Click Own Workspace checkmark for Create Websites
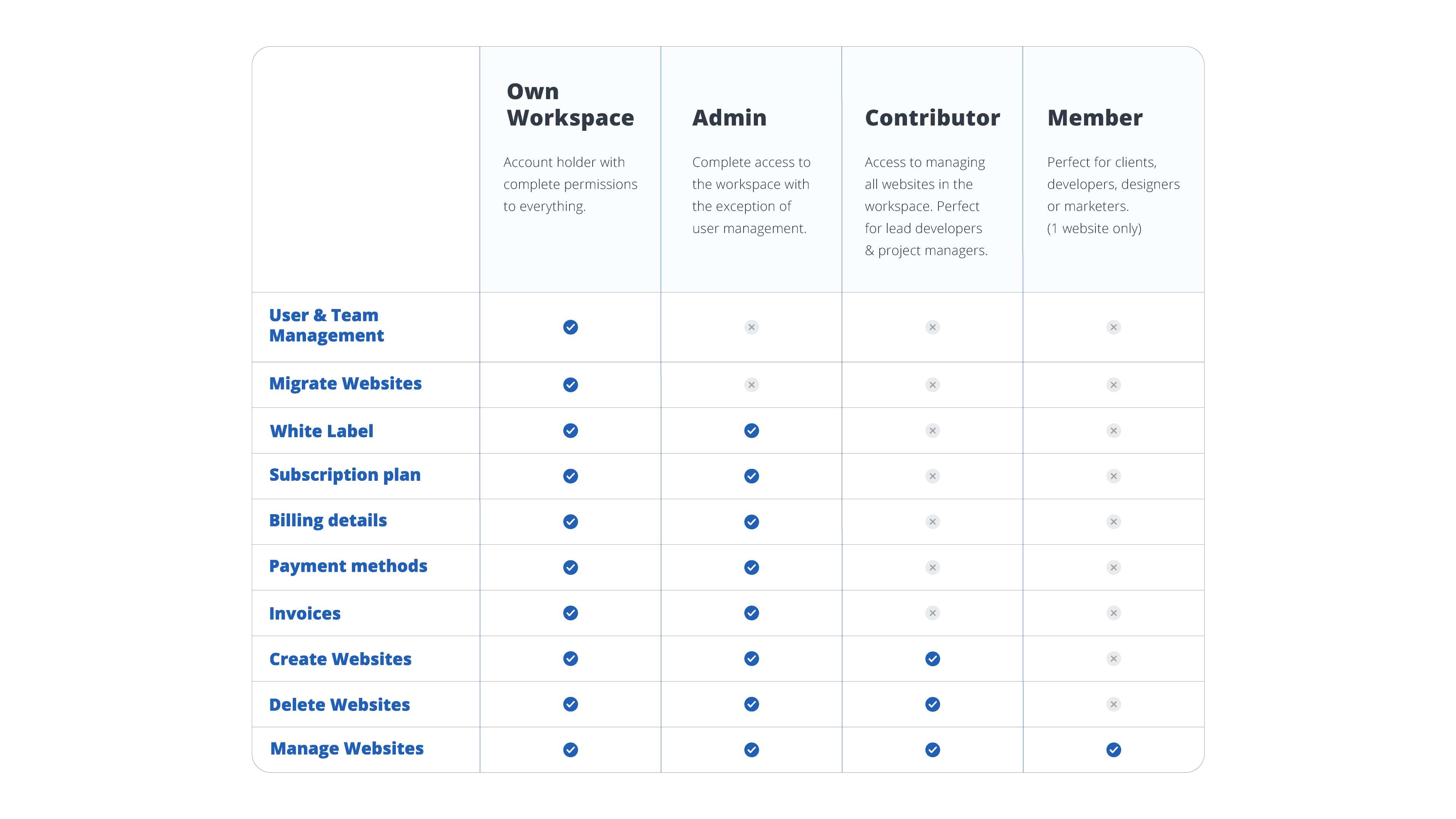Image resolution: width=1456 pixels, height=819 pixels. 570,659
